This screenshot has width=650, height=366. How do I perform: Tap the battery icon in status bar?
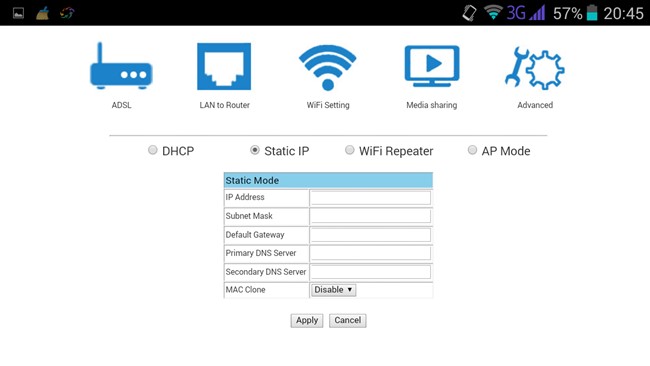click(x=592, y=13)
